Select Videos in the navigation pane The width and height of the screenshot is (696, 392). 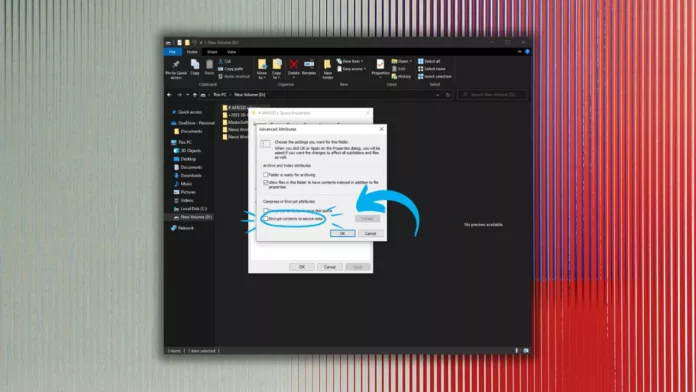pyautogui.click(x=184, y=200)
